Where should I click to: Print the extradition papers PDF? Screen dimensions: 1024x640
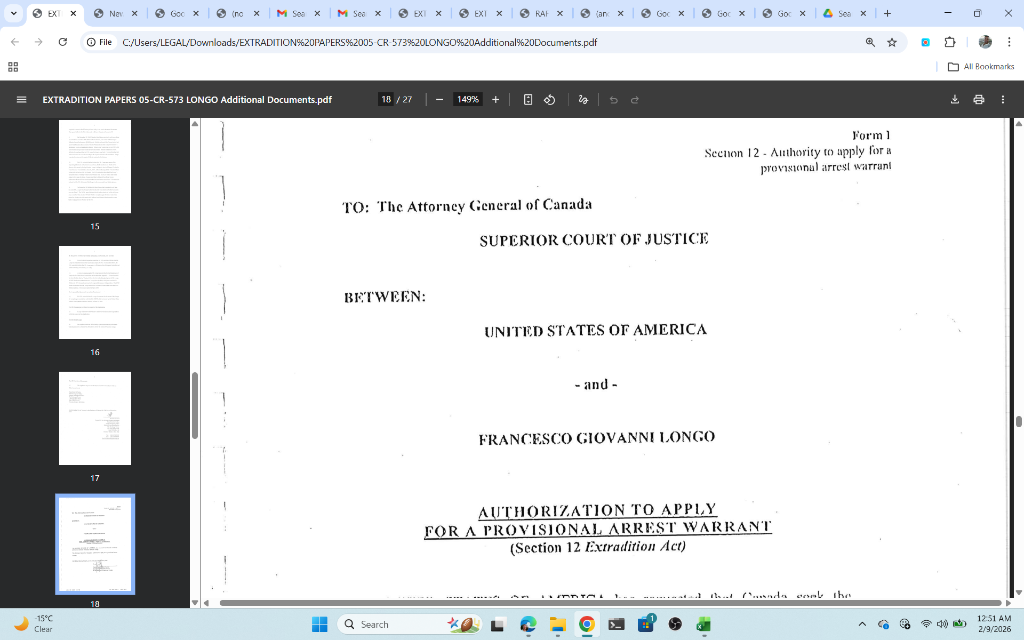978,99
